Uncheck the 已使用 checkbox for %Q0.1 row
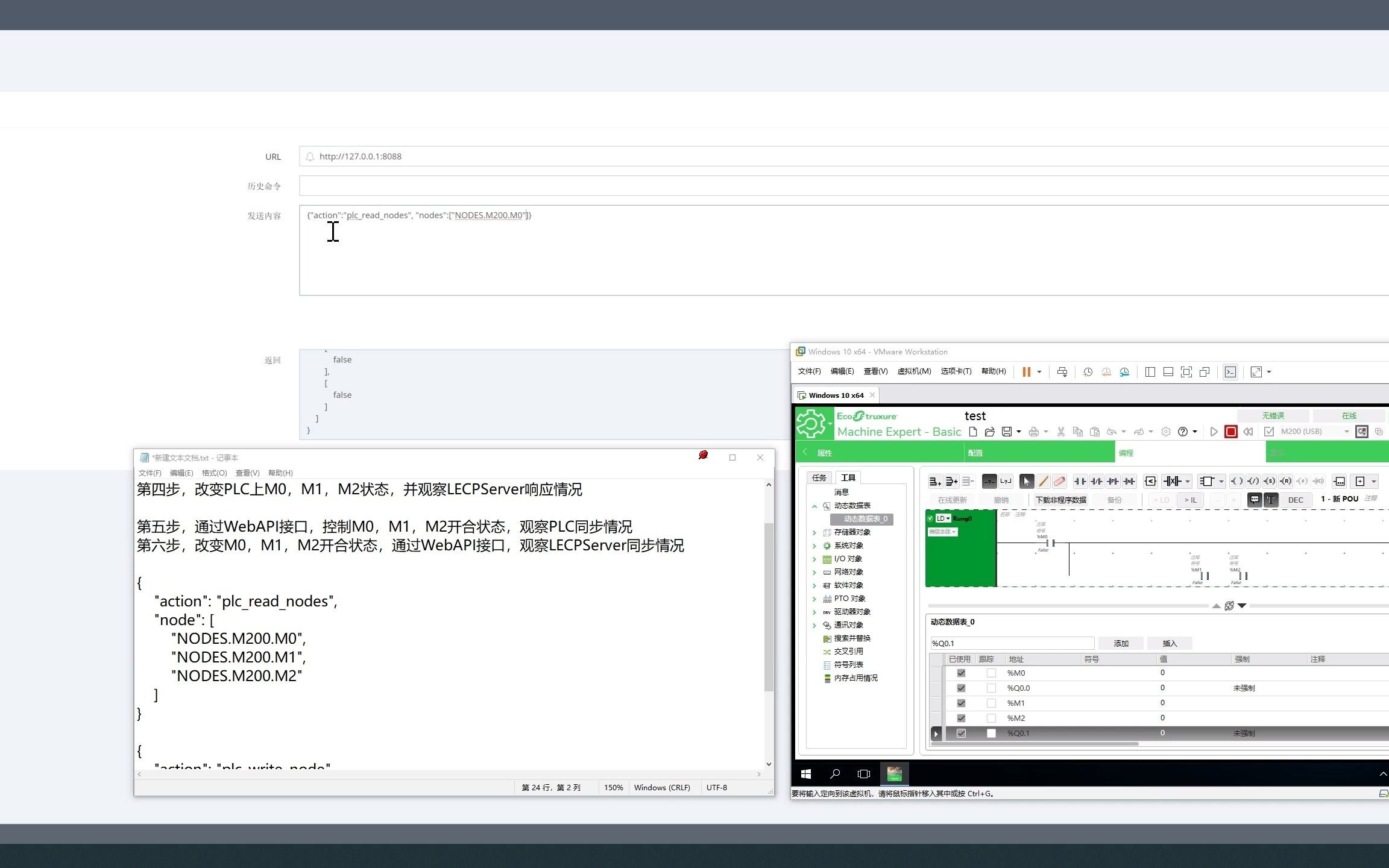This screenshot has width=1389, height=868. (x=961, y=734)
